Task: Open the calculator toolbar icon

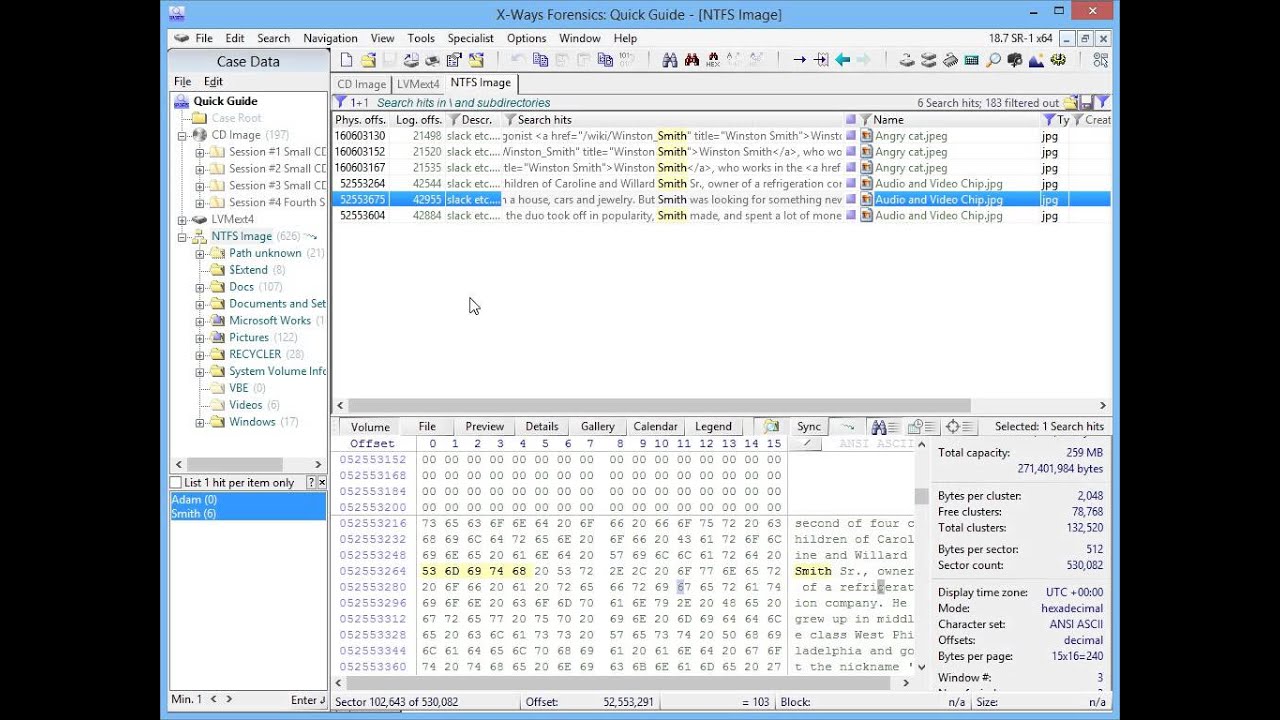Action: 972,60
